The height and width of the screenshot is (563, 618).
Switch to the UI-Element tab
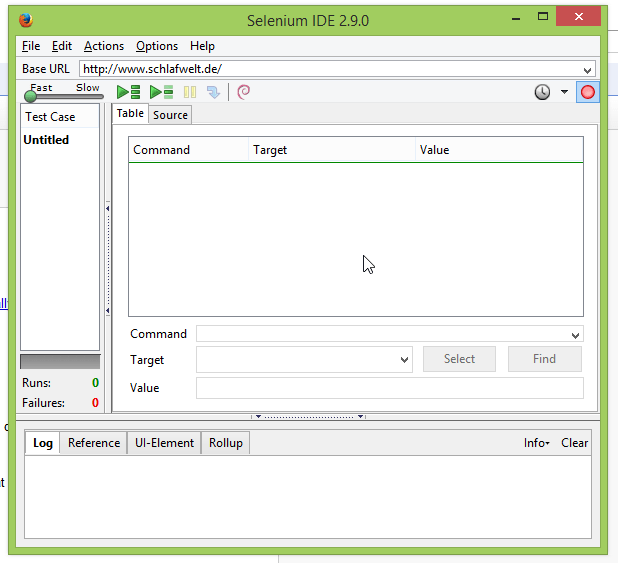coord(164,443)
